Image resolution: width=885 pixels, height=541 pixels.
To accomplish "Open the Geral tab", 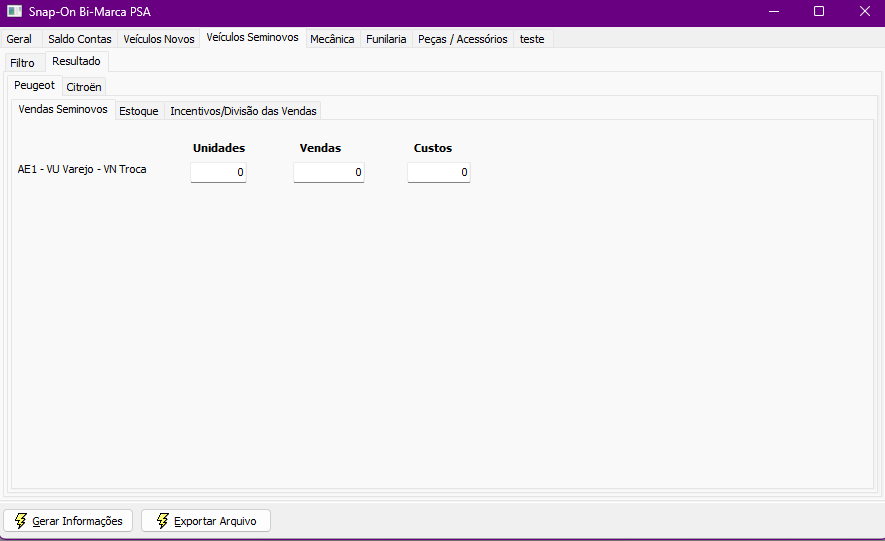I will point(19,39).
